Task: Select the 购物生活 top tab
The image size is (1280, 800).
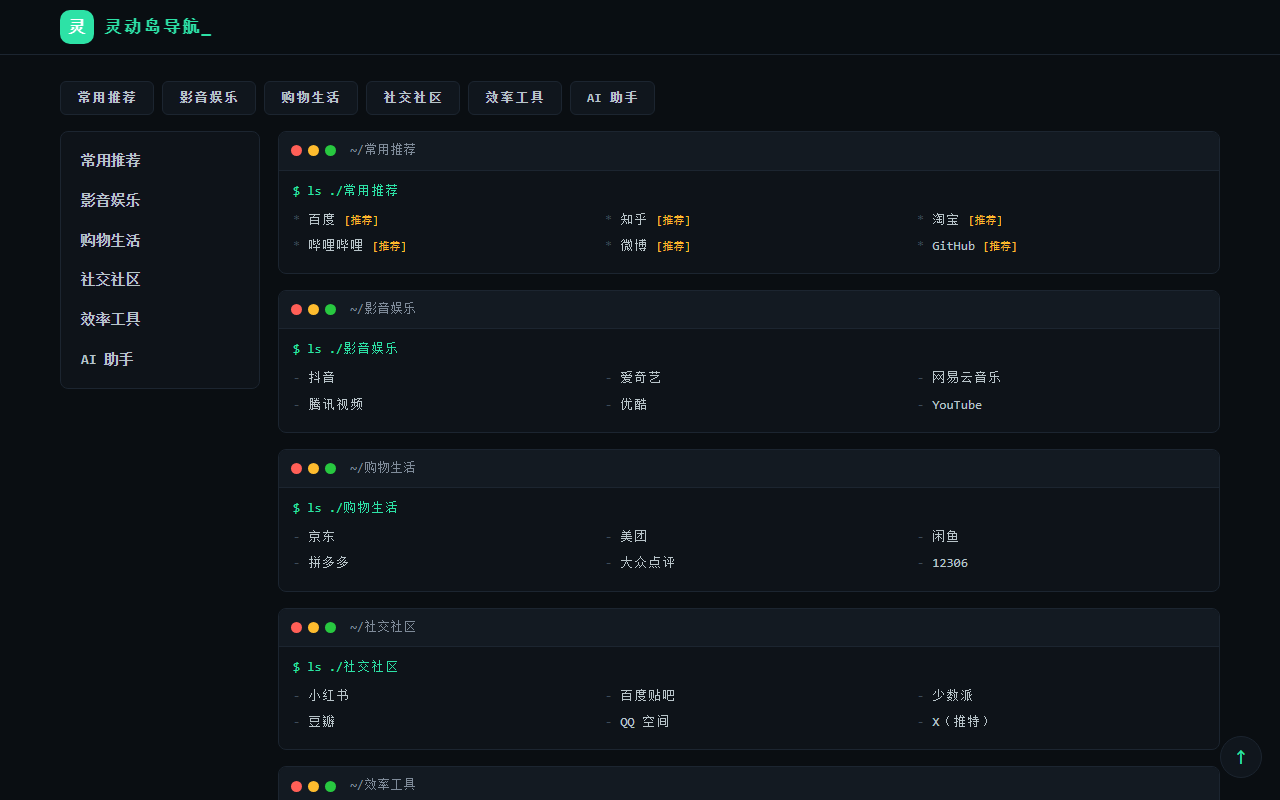Action: (311, 98)
